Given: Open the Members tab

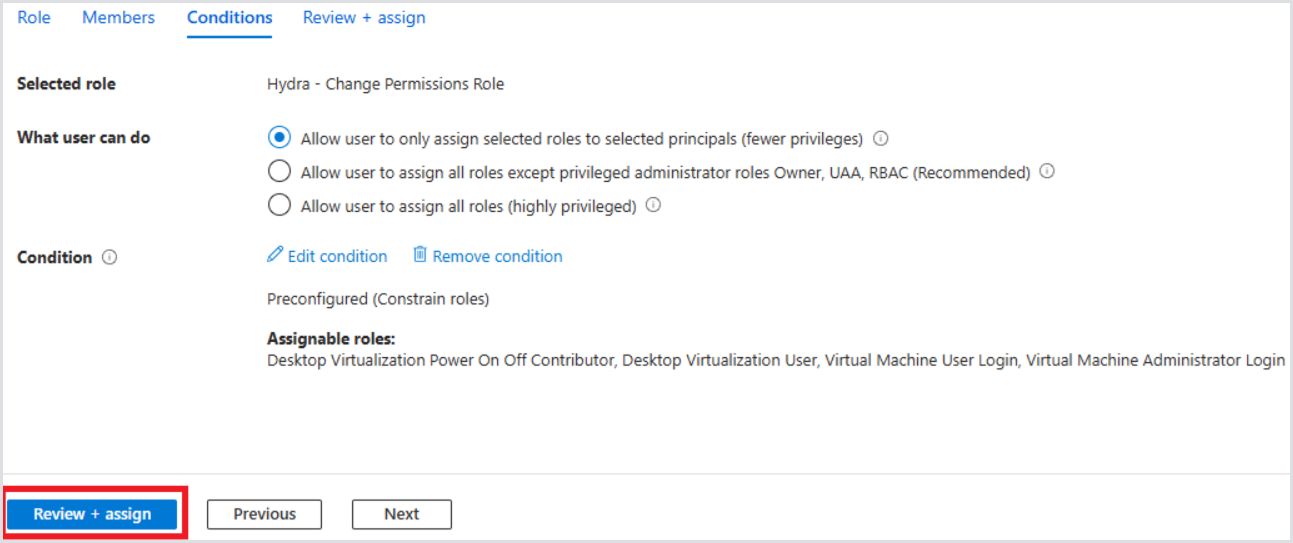Looking at the screenshot, I should [118, 18].
